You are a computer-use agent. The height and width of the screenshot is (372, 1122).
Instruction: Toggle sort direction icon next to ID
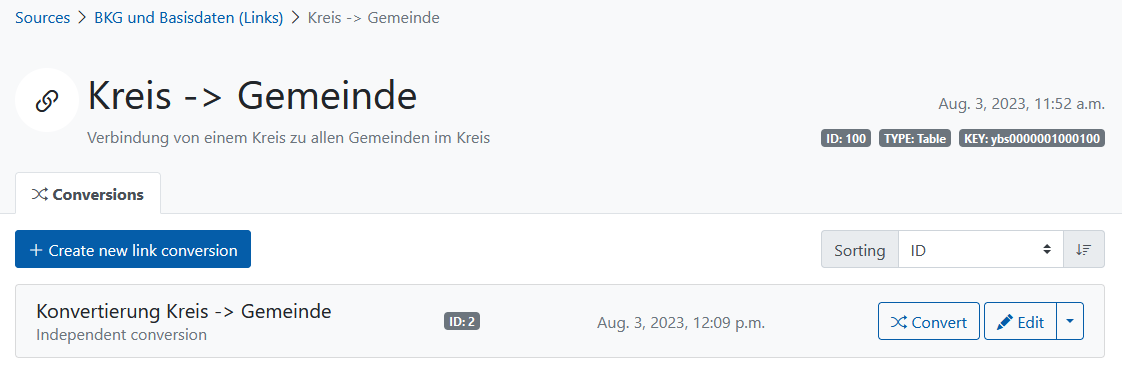(x=1083, y=250)
